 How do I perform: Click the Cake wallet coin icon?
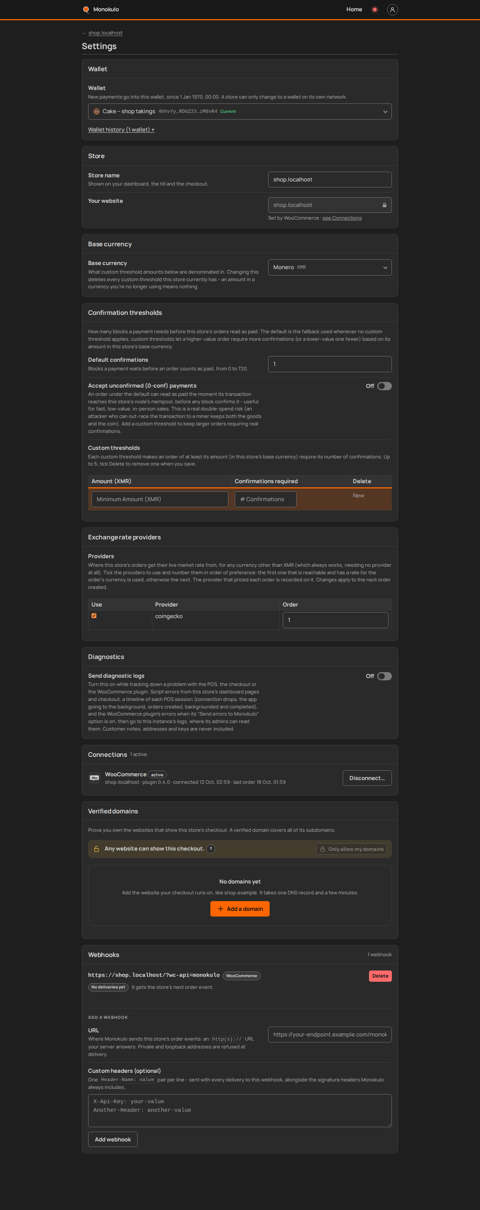[97, 111]
